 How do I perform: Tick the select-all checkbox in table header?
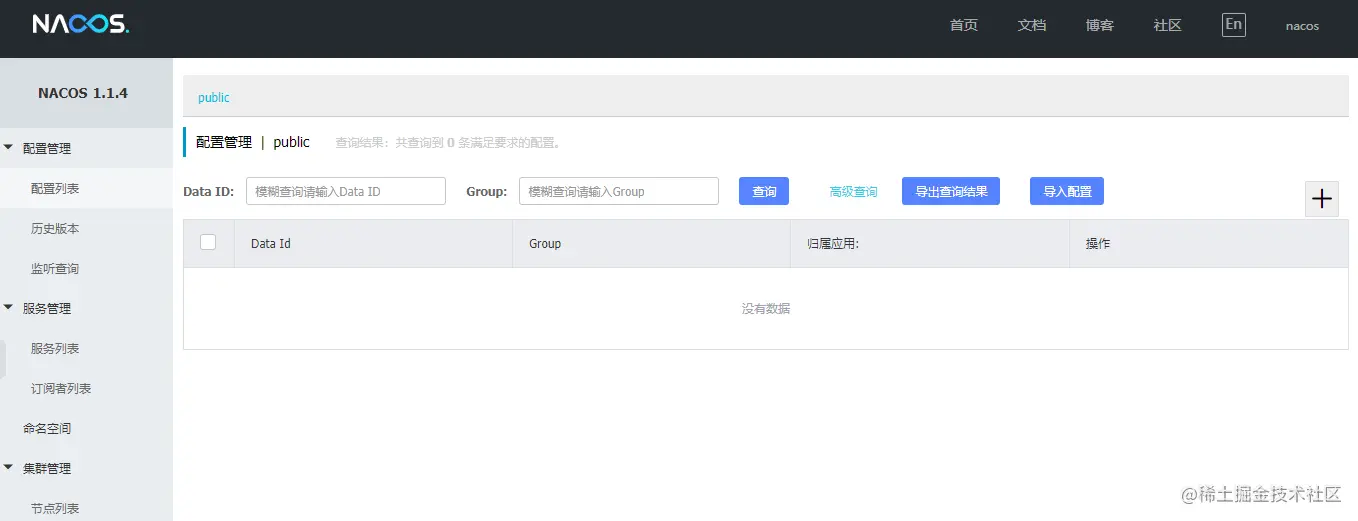208,242
